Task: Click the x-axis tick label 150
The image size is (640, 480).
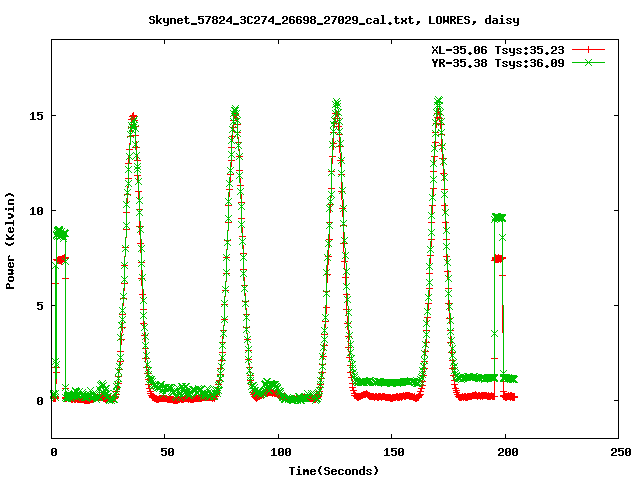Action: point(393,452)
